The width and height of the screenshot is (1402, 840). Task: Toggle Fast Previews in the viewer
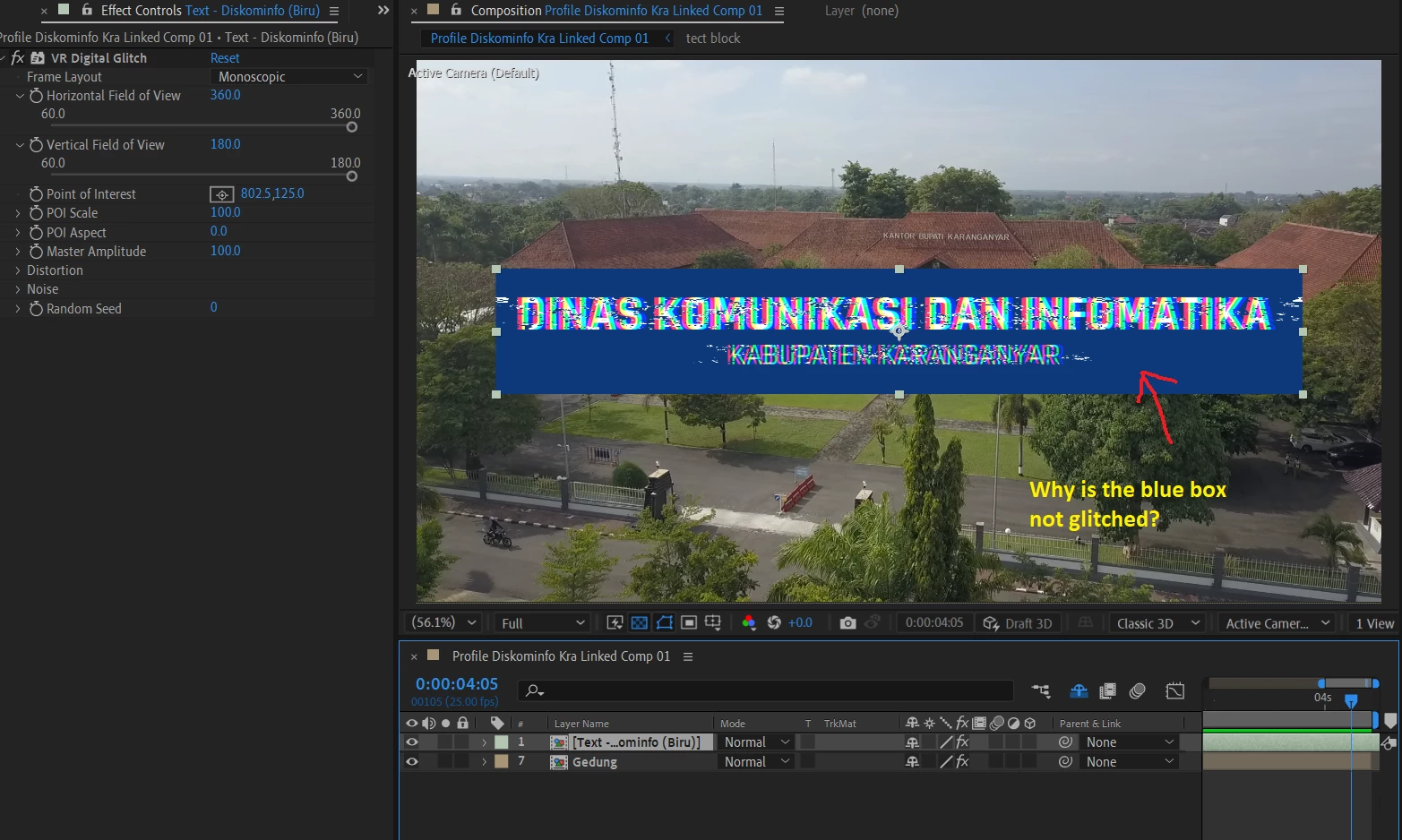click(615, 623)
